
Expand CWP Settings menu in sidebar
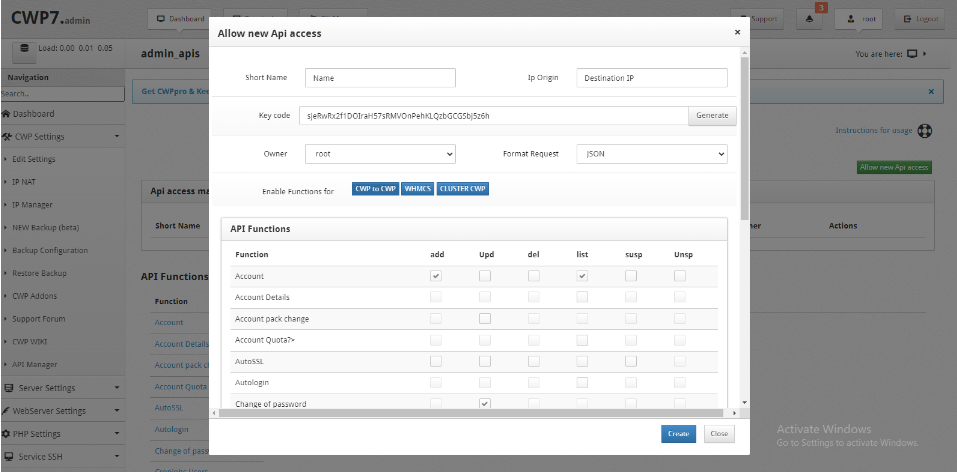[62, 137]
